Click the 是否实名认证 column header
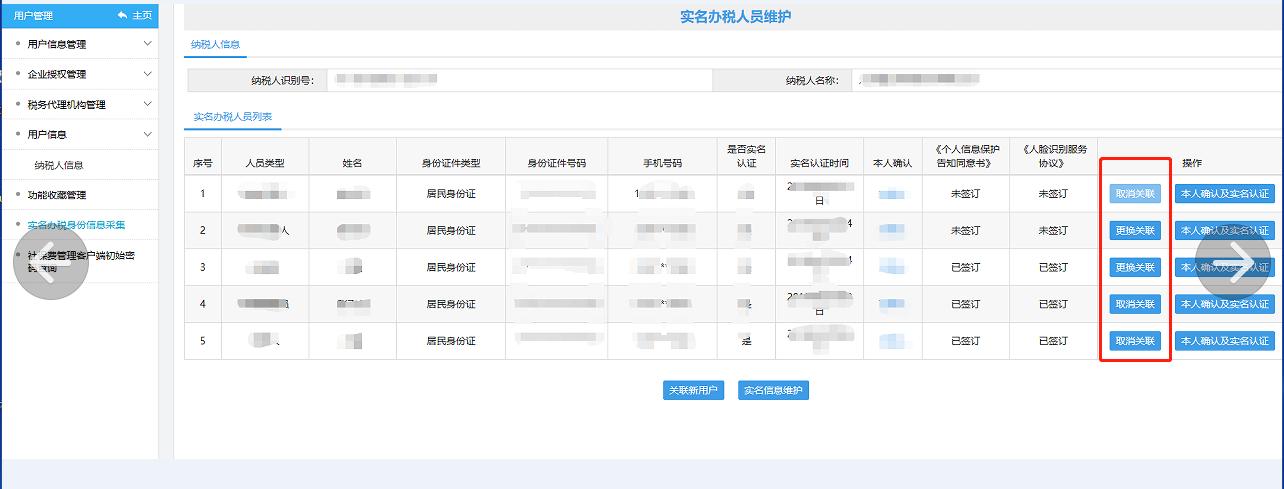This screenshot has height=489, width=1284. 746,156
